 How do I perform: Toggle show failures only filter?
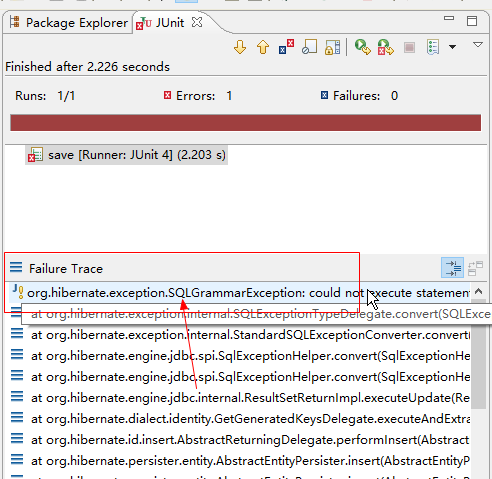[286, 47]
